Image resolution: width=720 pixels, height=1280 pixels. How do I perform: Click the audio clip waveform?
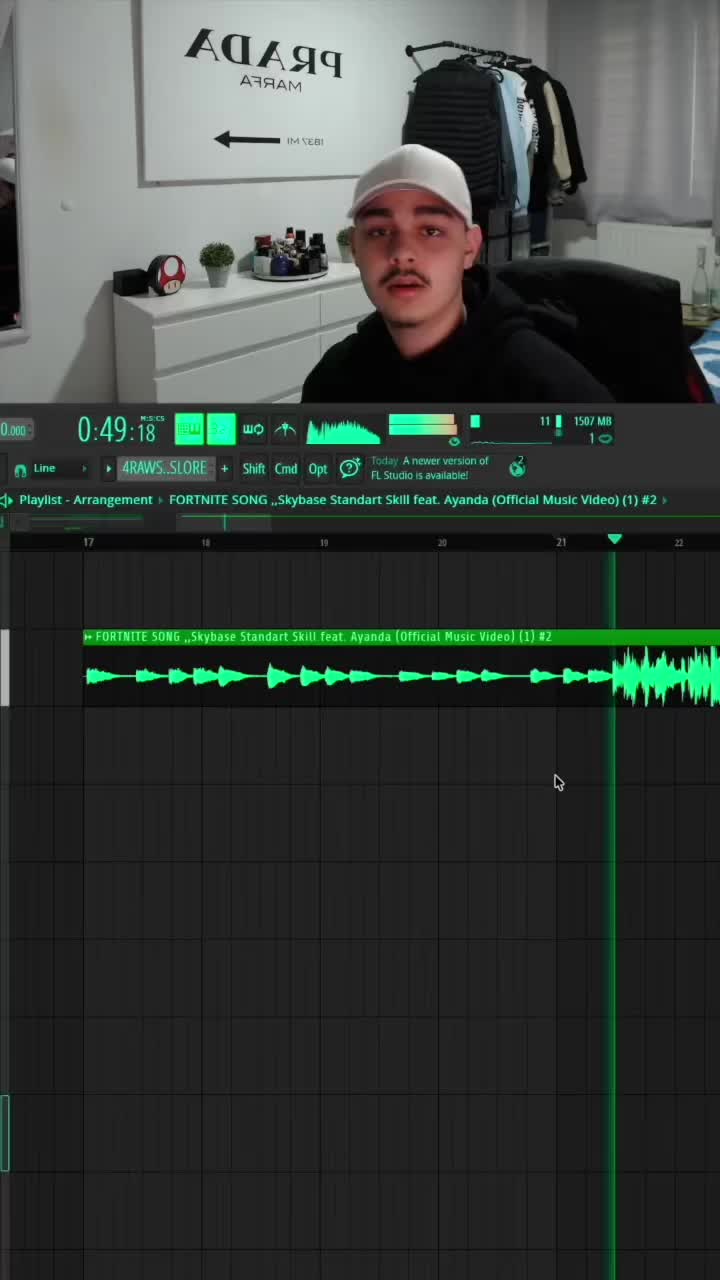(401, 676)
